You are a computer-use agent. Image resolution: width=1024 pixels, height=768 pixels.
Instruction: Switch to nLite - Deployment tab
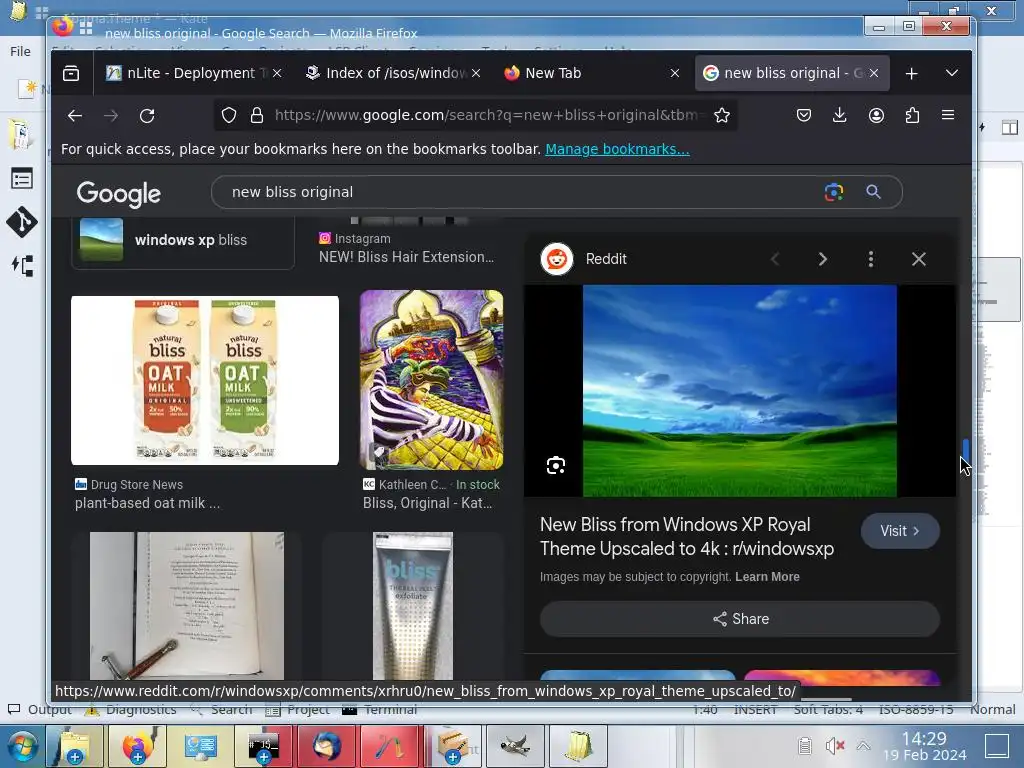194,73
